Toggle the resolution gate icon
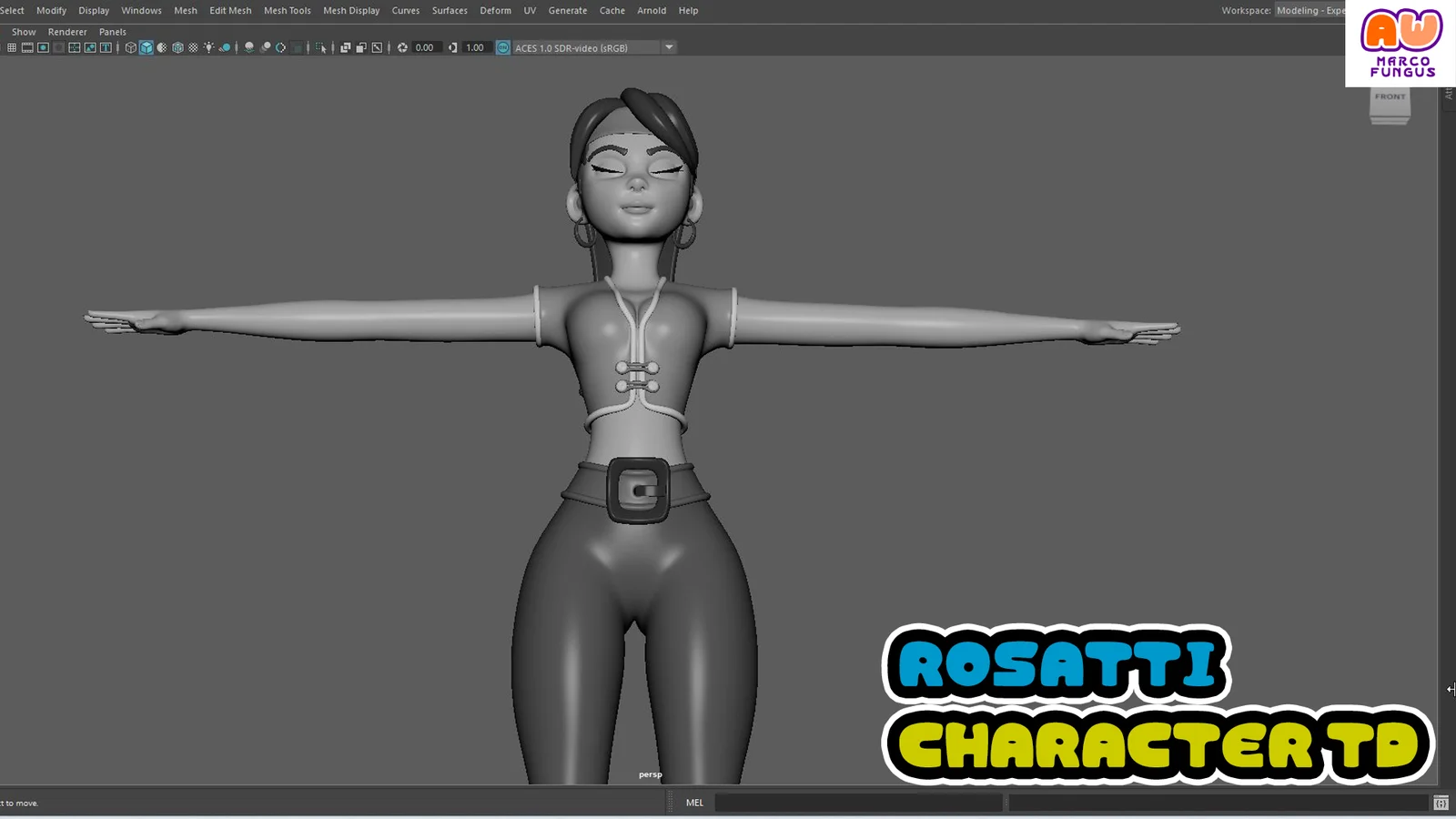 tap(43, 47)
